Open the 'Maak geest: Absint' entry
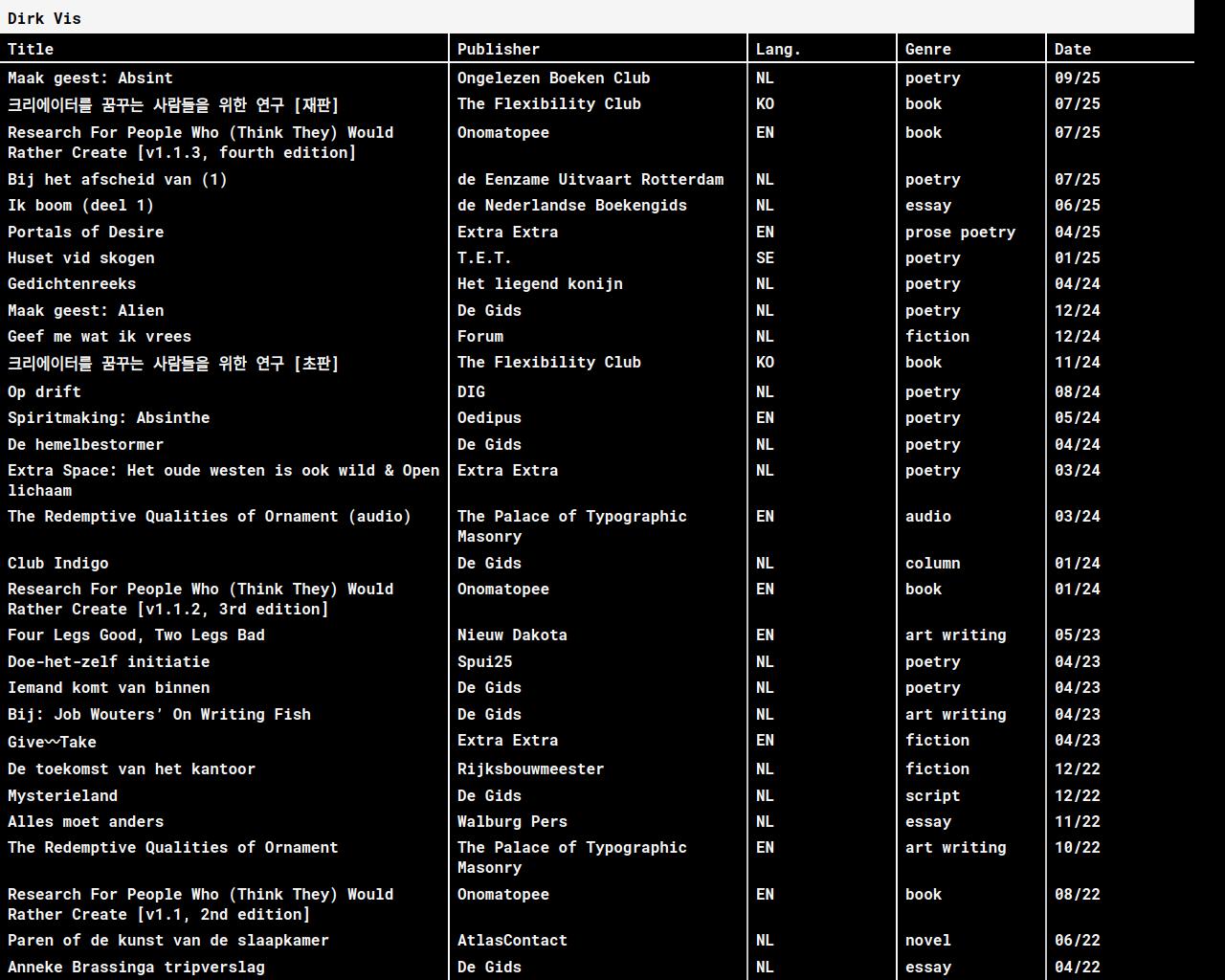This screenshot has width=1225, height=980. point(90,78)
